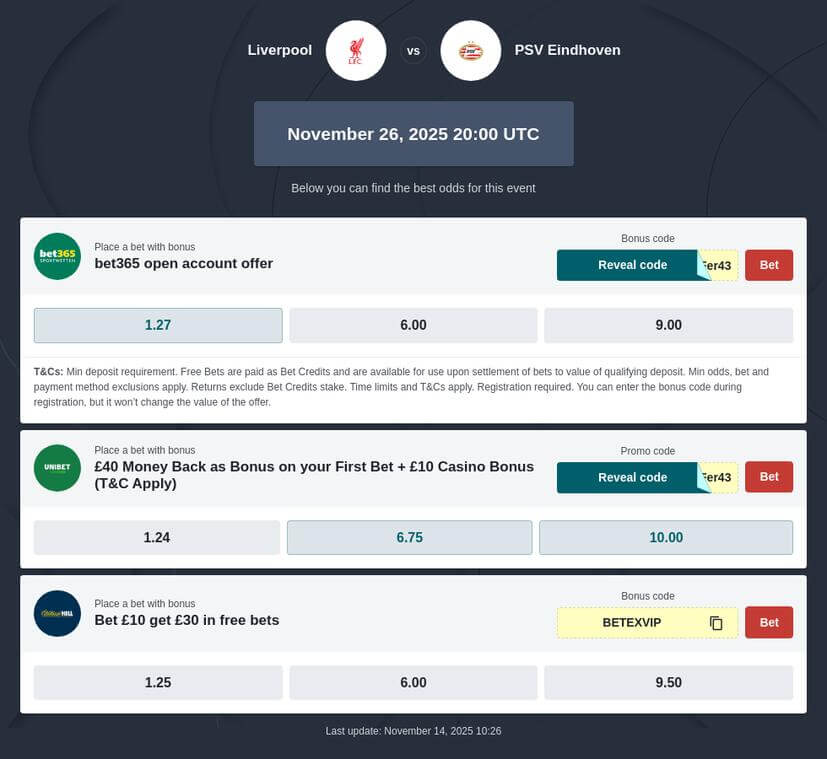Select bet365 away win odds 9.00
827x759 pixels.
click(x=668, y=325)
